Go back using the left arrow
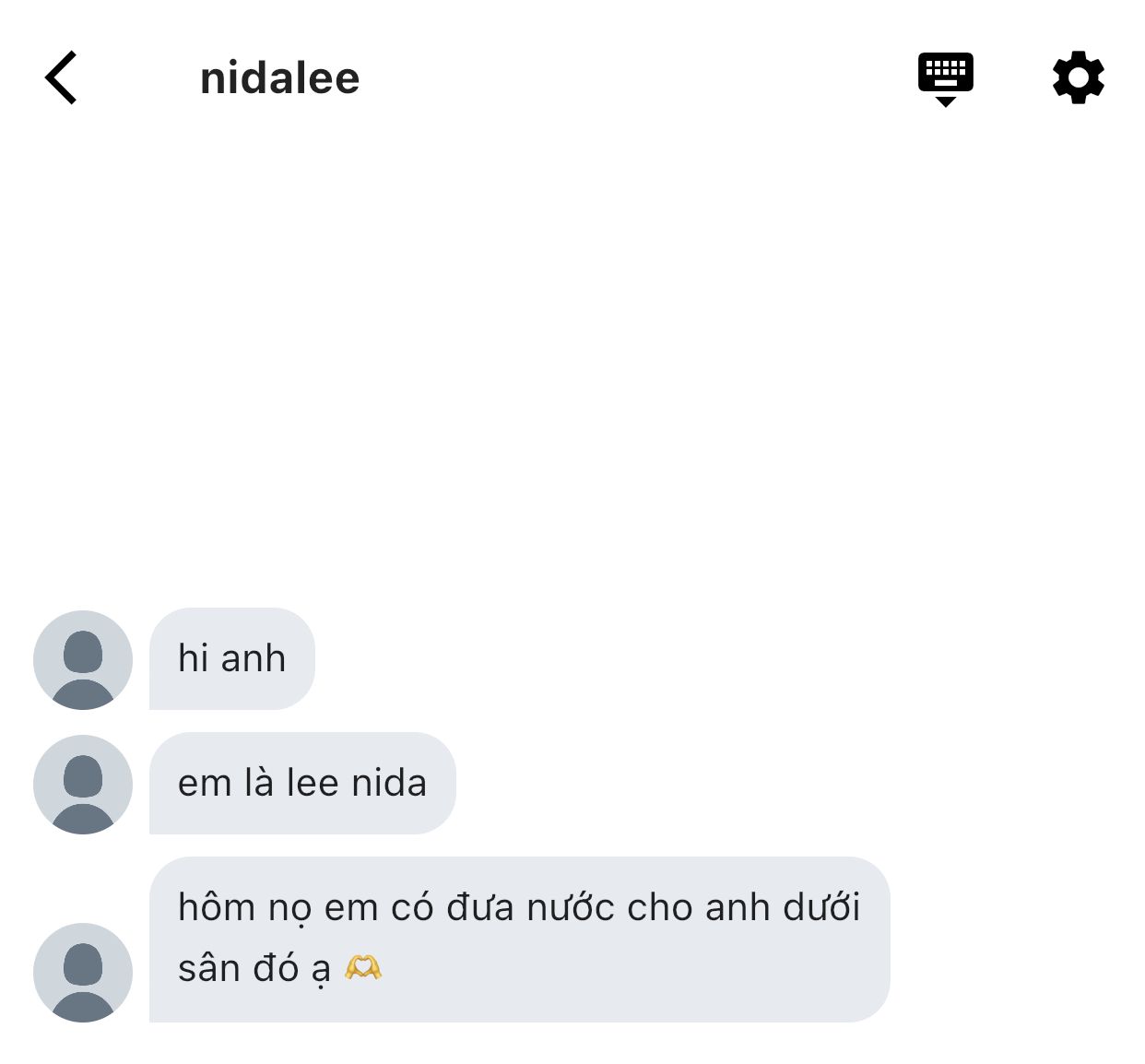The image size is (1145, 1064). 61,77
